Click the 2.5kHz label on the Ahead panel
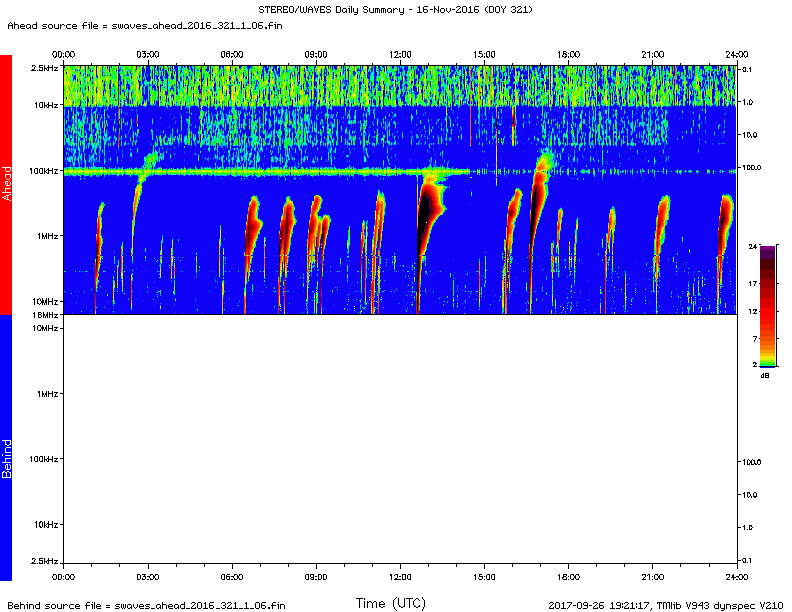Screen dimensions: 792x612 (x=43, y=68)
